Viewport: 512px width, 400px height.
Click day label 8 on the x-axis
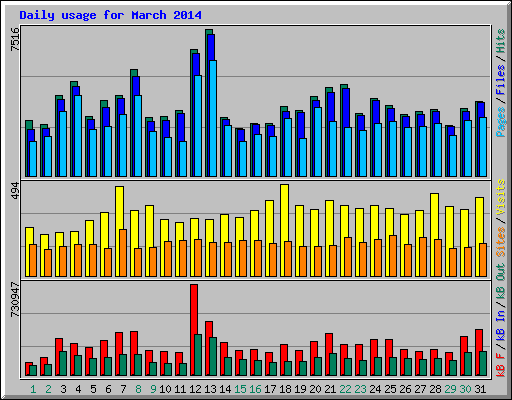click(x=138, y=389)
